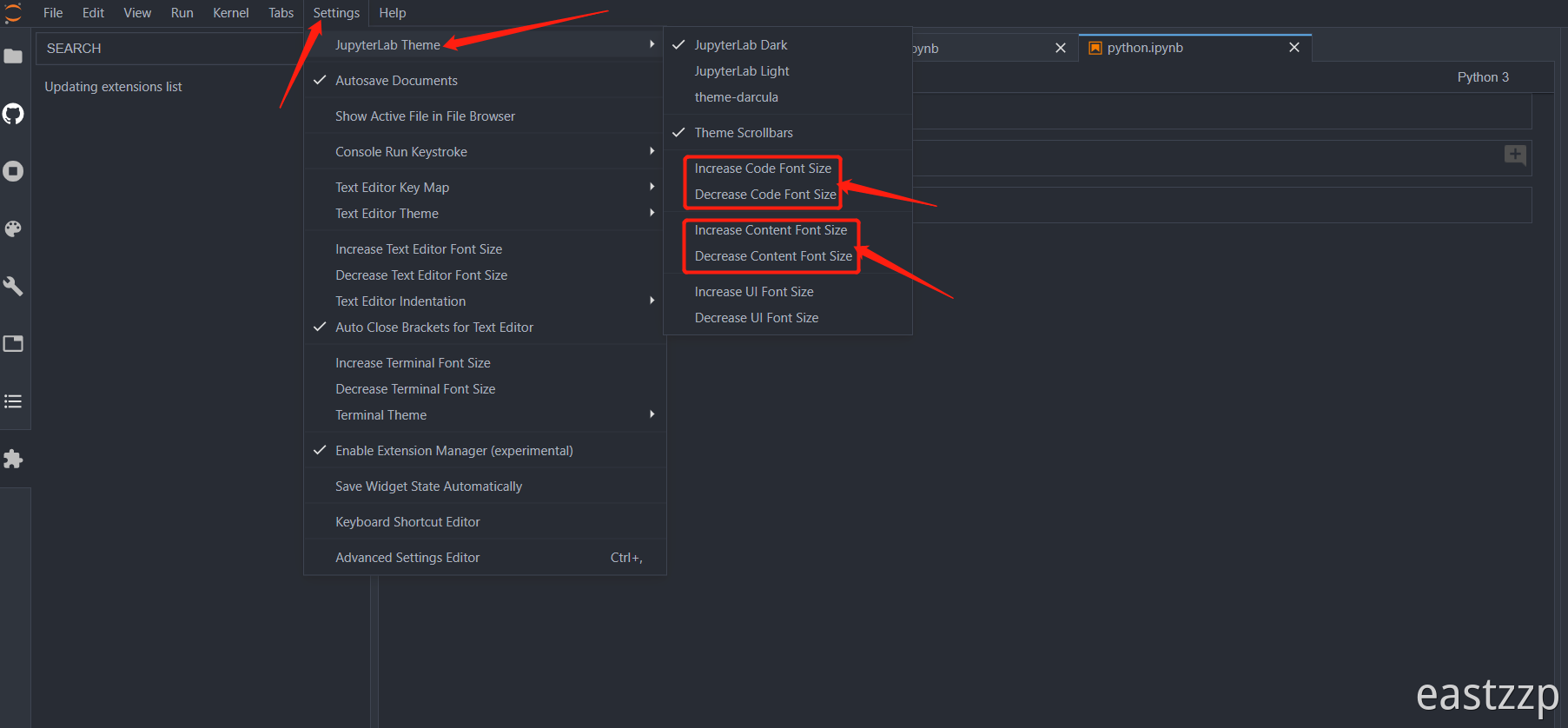Click Increase Terminal Font Size
The width and height of the screenshot is (1568, 728).
coord(485,363)
